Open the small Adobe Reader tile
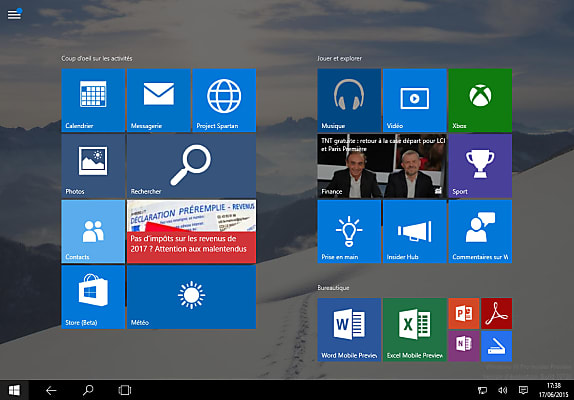The height and width of the screenshot is (400, 574). (496, 314)
